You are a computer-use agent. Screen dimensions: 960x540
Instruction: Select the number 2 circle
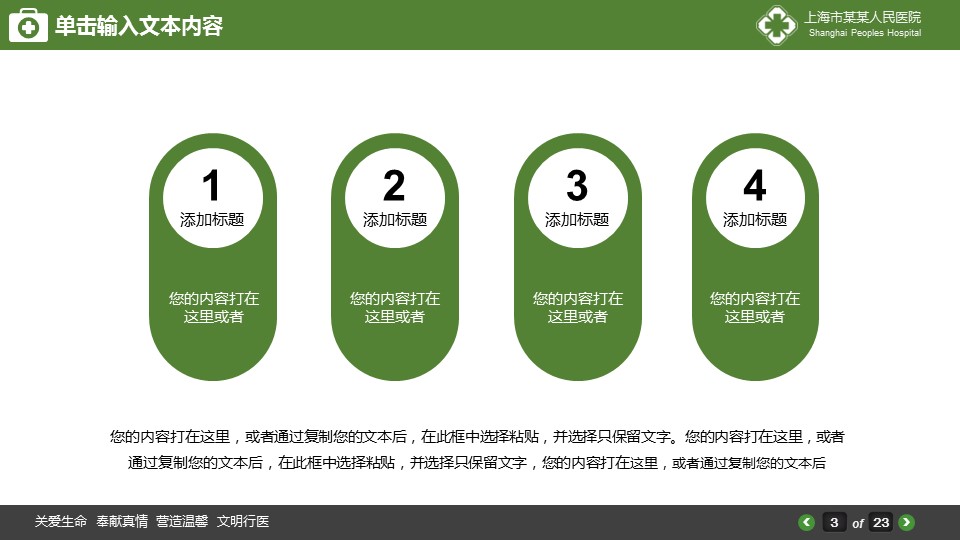[394, 197]
